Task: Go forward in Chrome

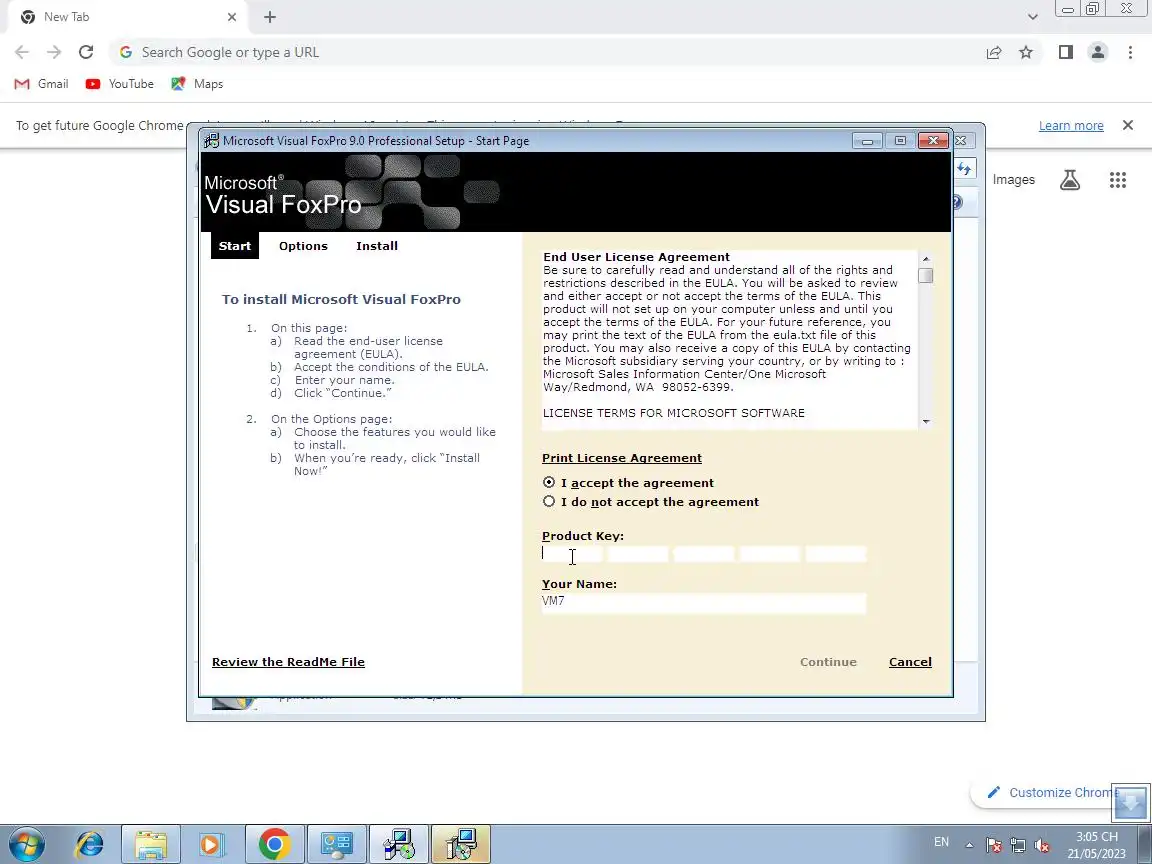Action: (54, 52)
